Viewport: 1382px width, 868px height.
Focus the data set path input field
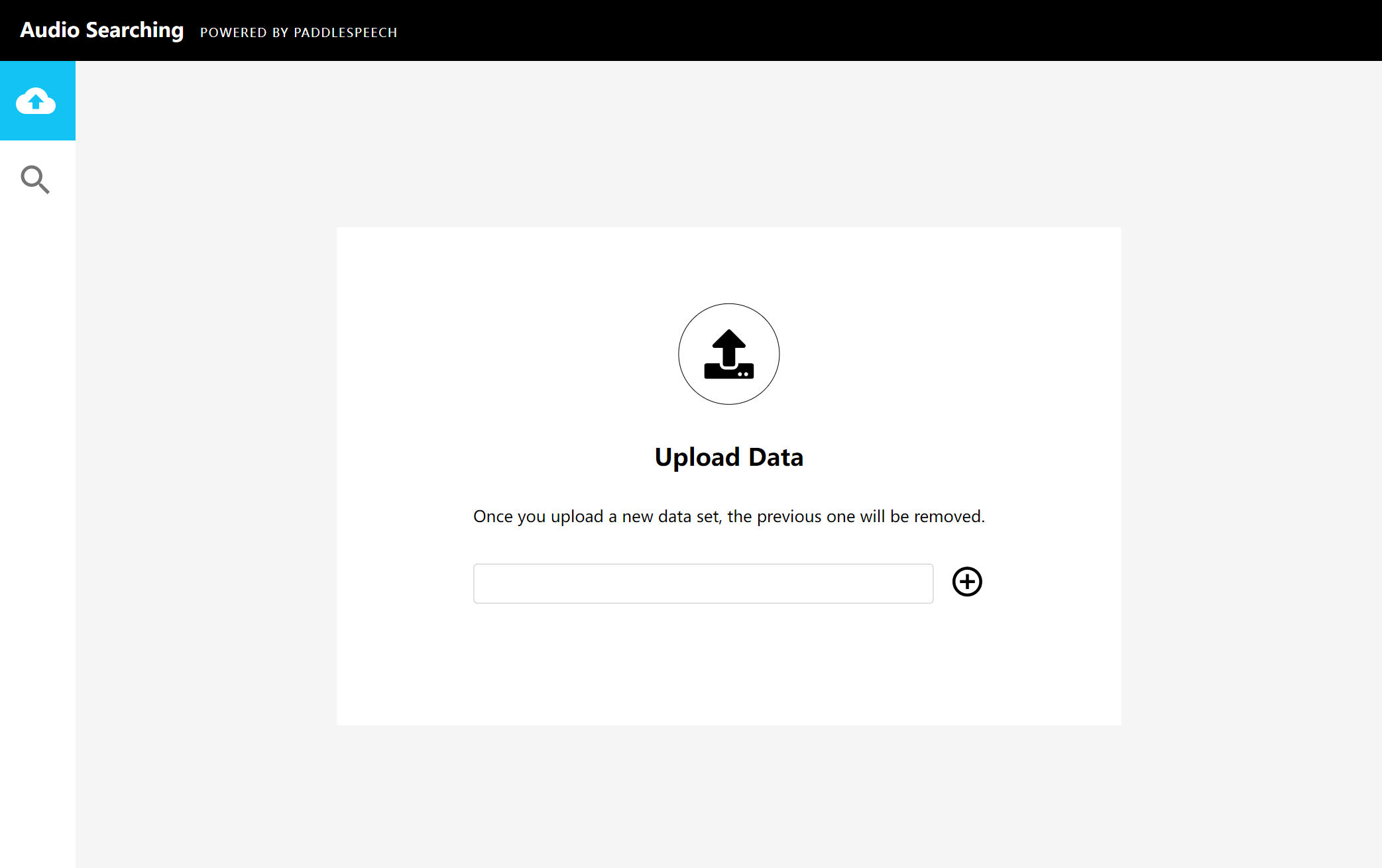pos(703,584)
